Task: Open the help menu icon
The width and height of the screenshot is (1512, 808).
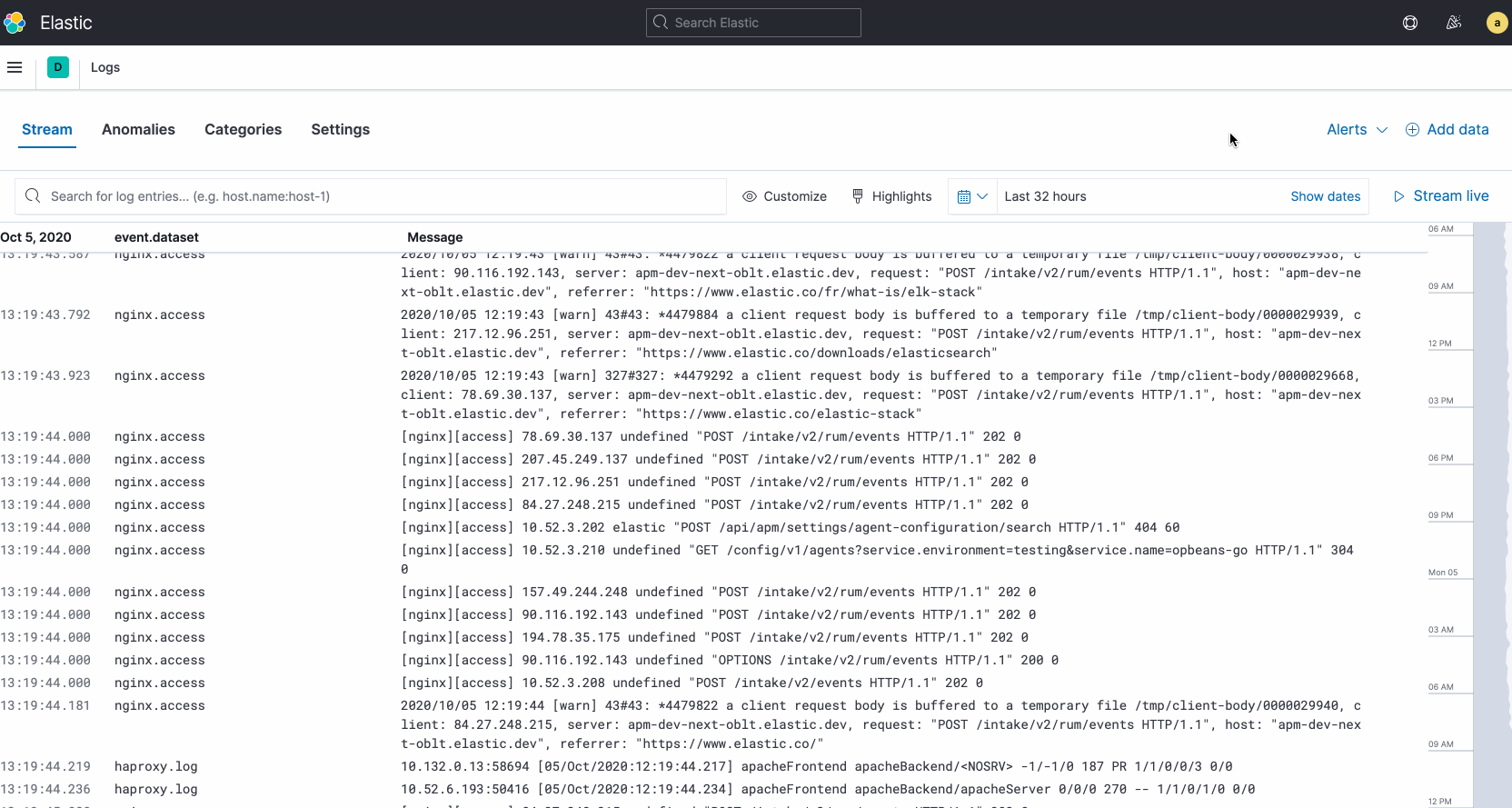Action: pyautogui.click(x=1410, y=23)
